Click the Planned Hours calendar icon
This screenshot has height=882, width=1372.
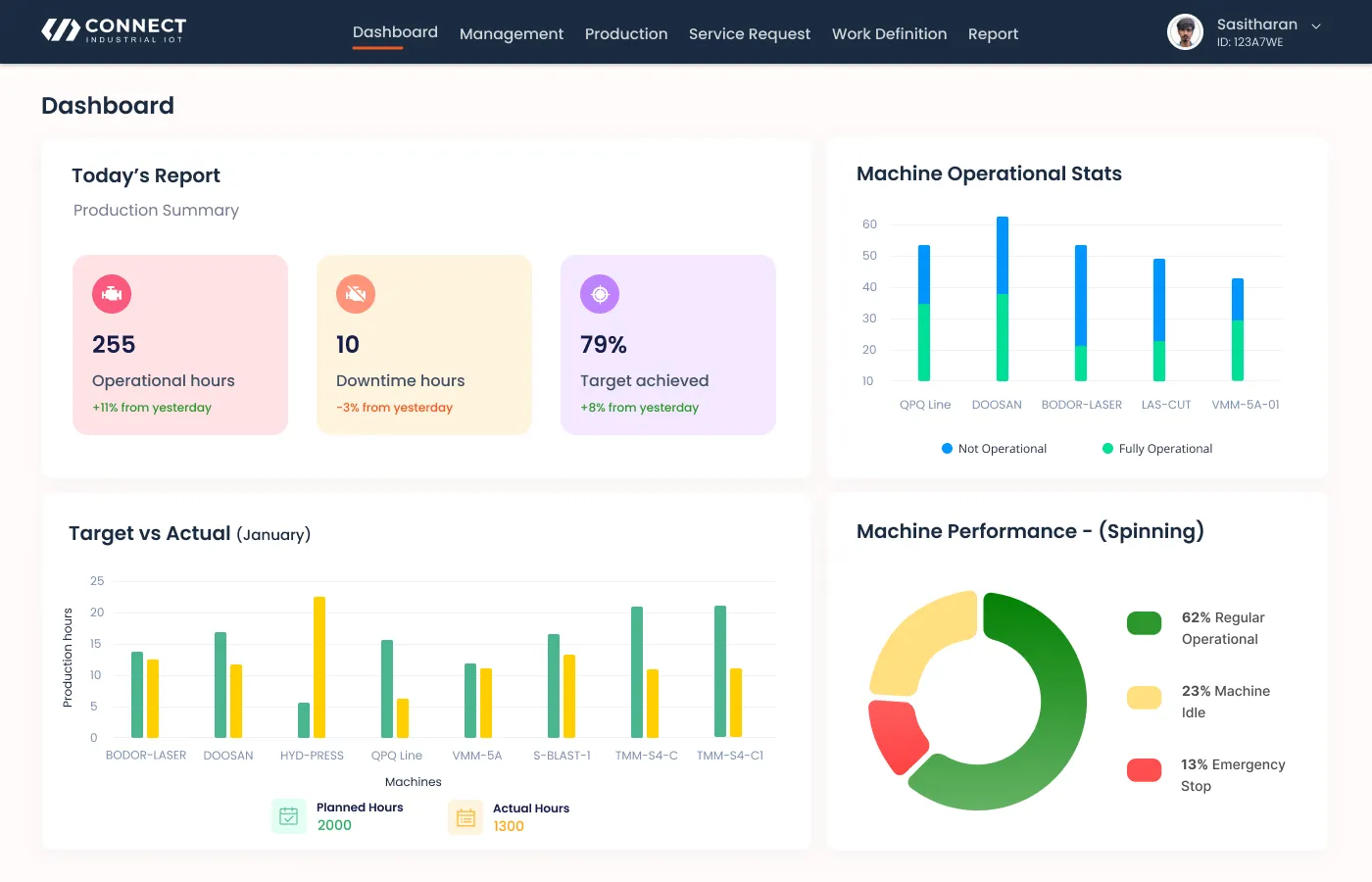point(289,815)
